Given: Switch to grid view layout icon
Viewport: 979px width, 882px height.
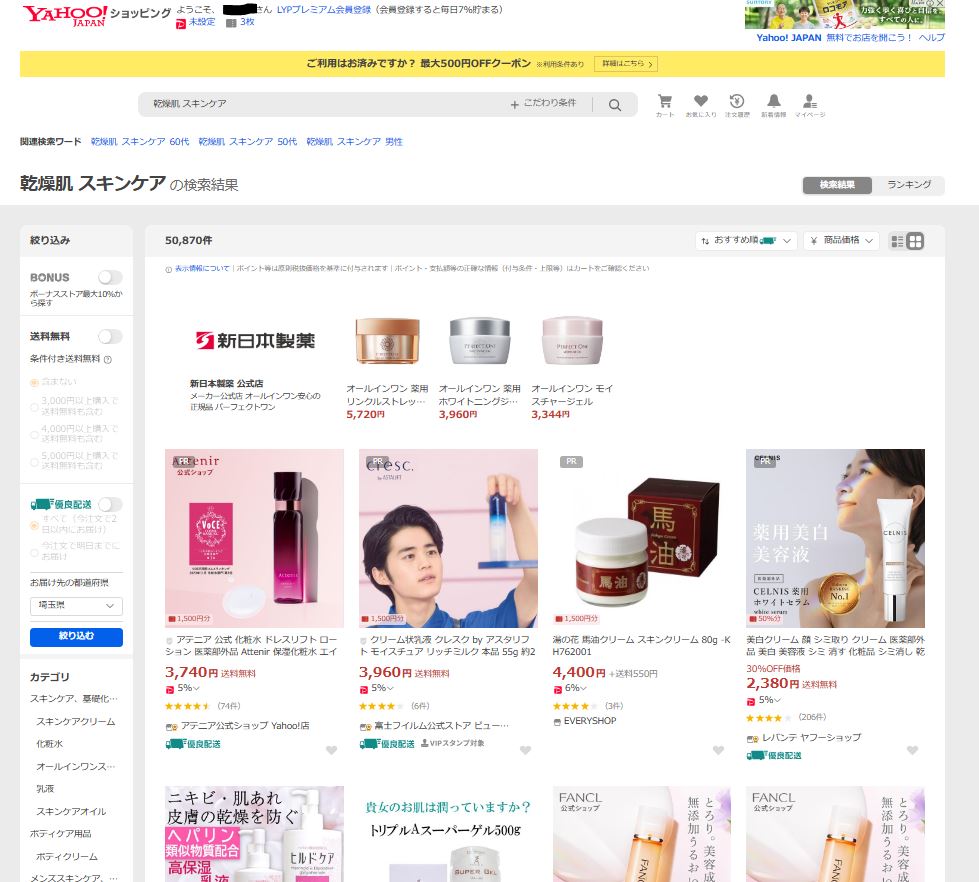Looking at the screenshot, I should (915, 241).
